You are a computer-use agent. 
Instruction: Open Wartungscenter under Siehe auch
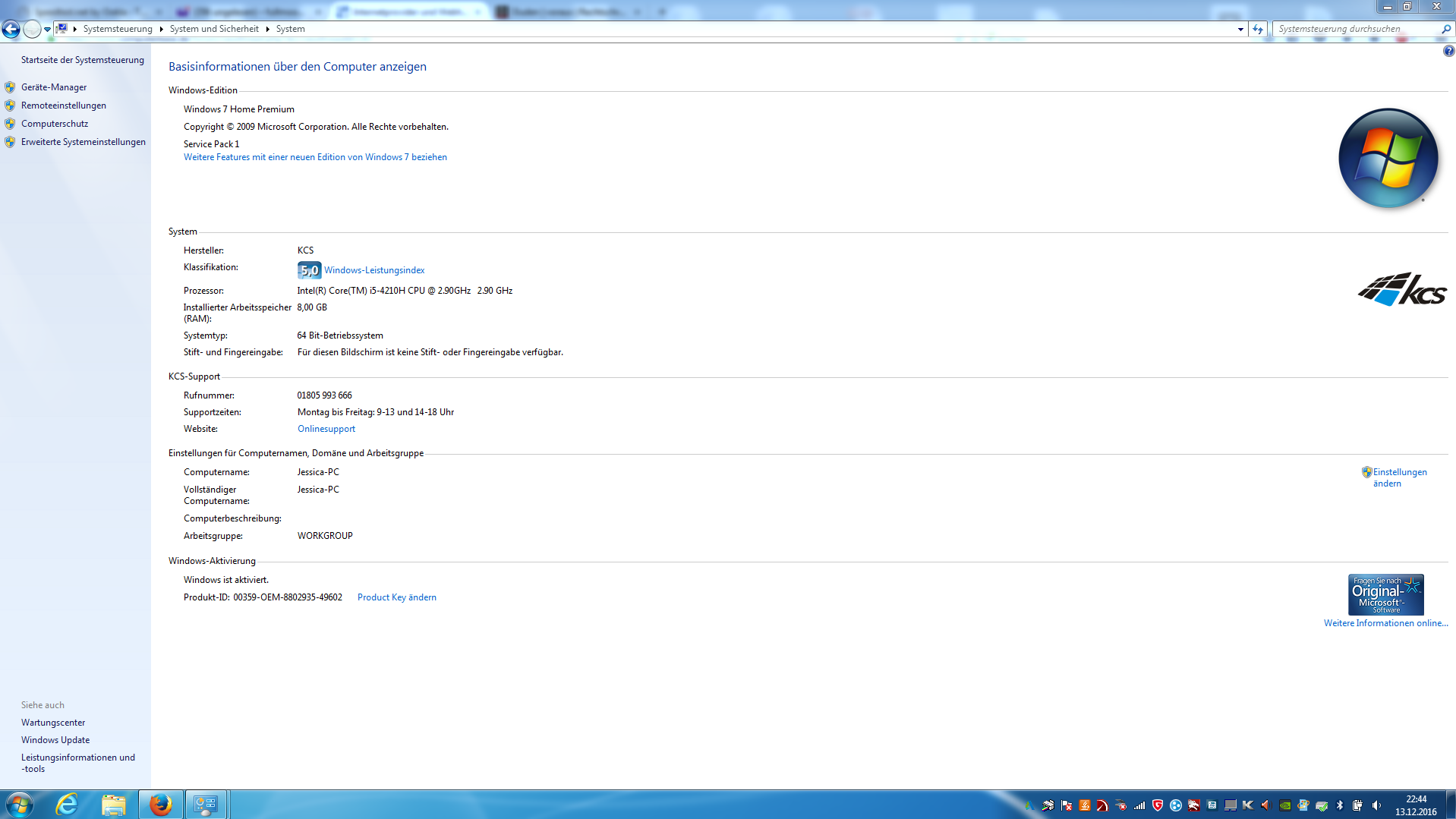53,723
